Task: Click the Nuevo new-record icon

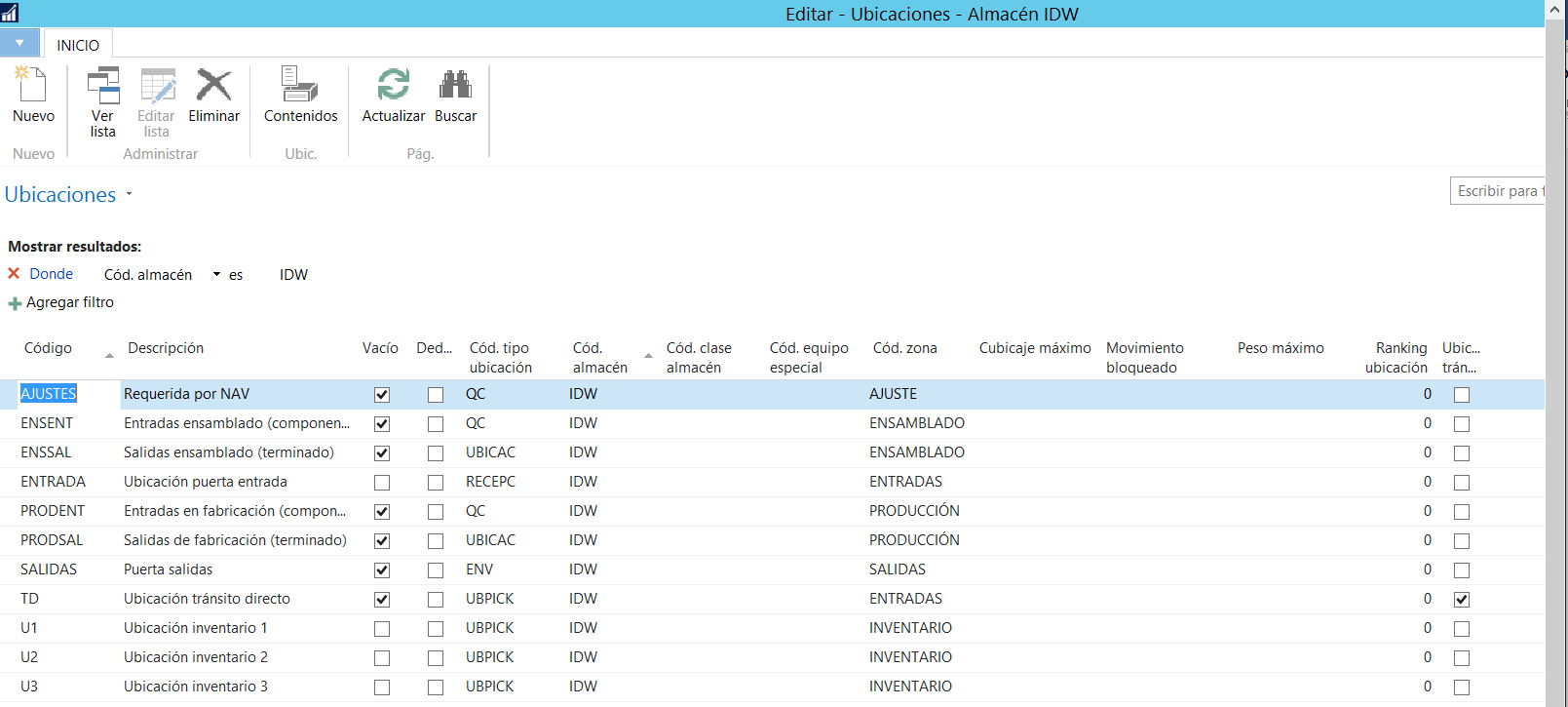Action: click(x=32, y=86)
